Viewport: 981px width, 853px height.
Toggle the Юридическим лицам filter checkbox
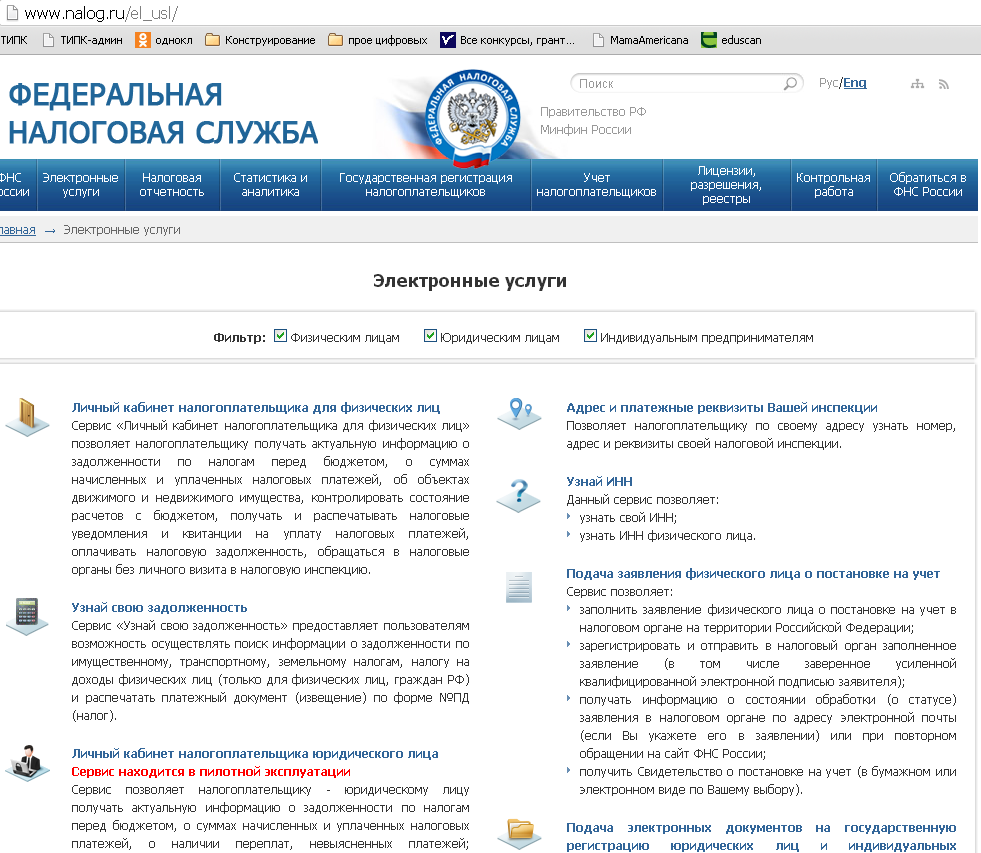click(431, 336)
